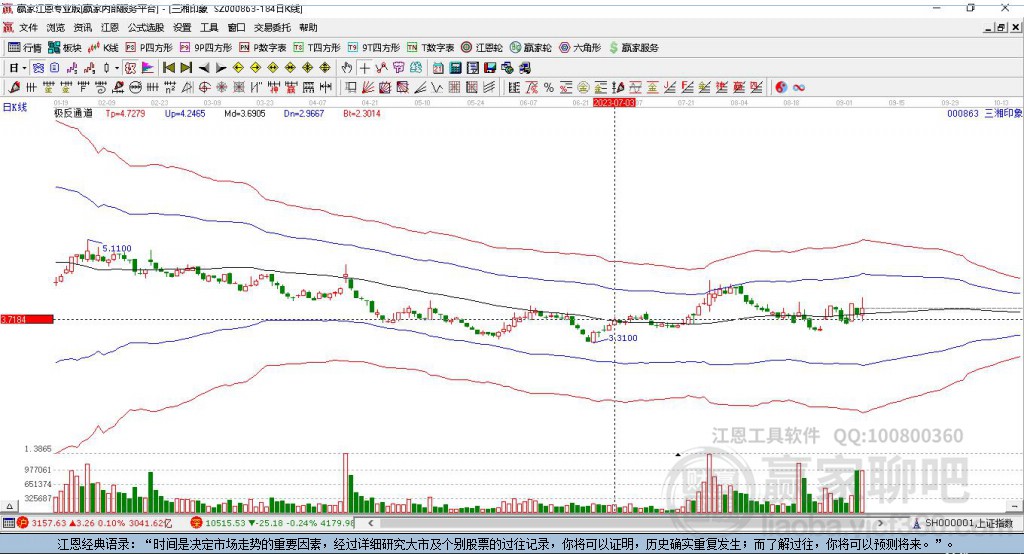Jump to first bar with |◀ icon
1024x554 pixels.
pos(168,68)
